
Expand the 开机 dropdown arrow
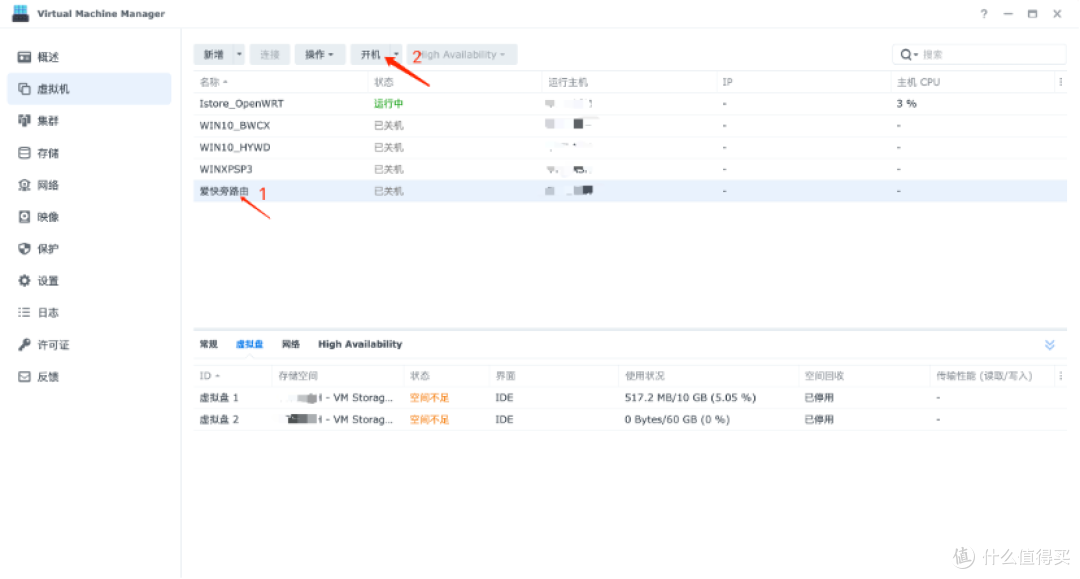coord(396,54)
